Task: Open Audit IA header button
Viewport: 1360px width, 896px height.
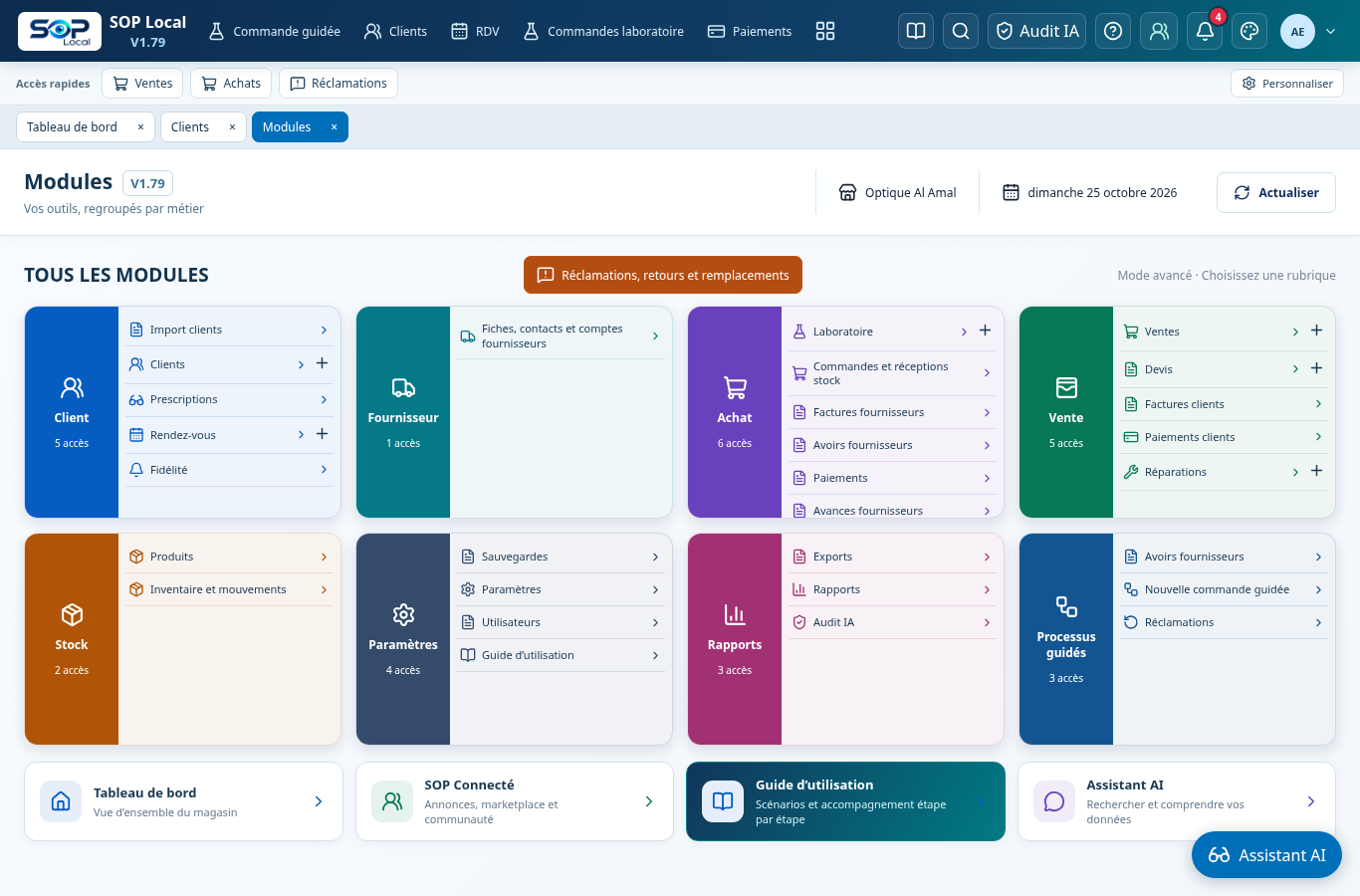Action: pos(1036,31)
